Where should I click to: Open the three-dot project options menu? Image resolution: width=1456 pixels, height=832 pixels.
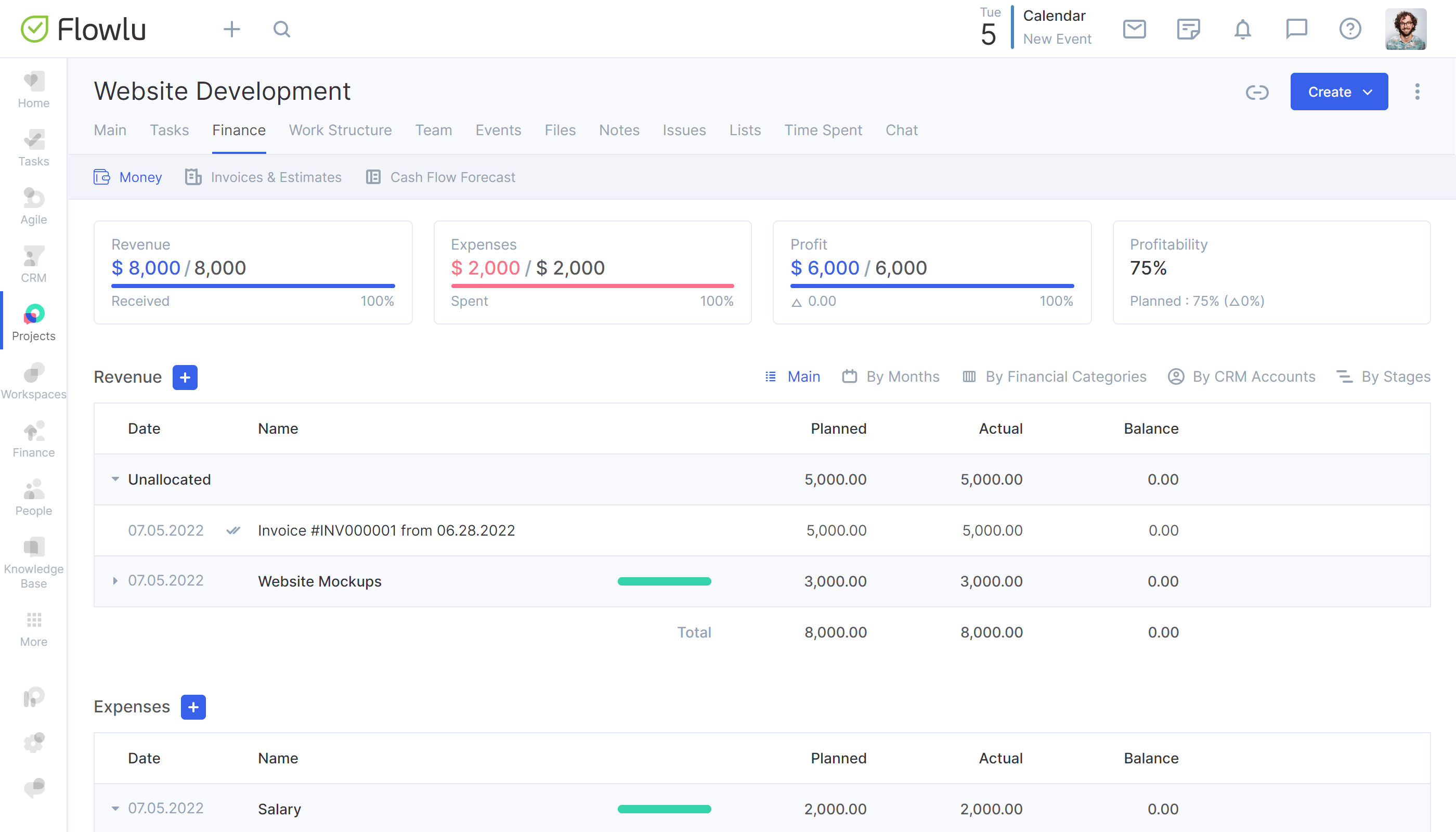coord(1417,92)
